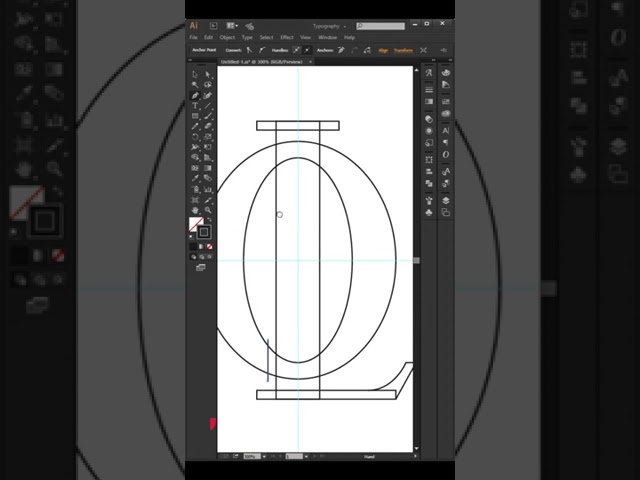Pick the Line Segment tool
Screen dimensions: 640x480
click(208, 106)
